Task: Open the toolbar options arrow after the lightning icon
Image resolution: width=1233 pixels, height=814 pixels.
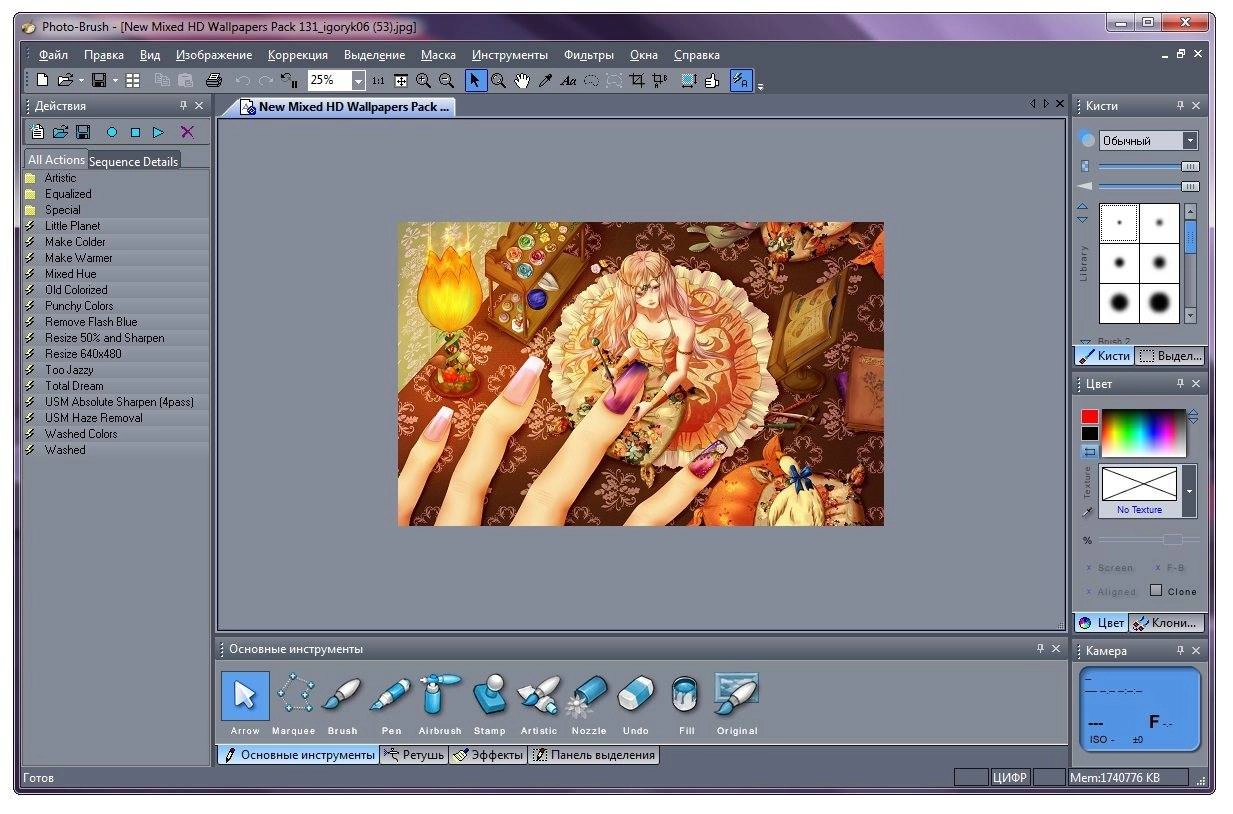Action: (760, 86)
